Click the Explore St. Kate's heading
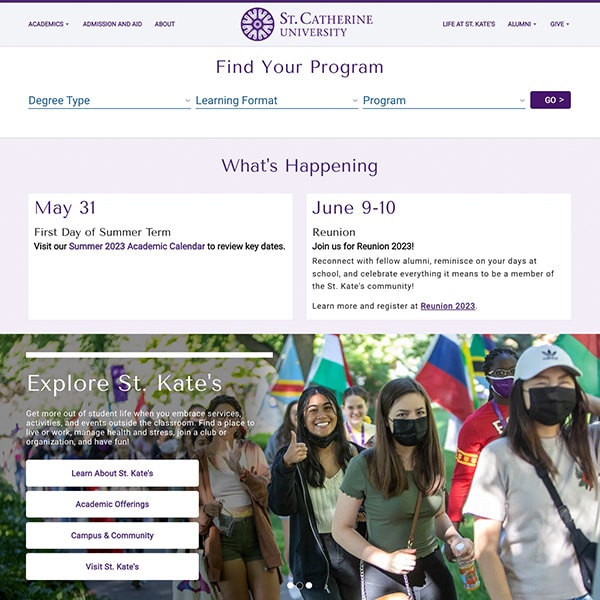 (x=125, y=383)
